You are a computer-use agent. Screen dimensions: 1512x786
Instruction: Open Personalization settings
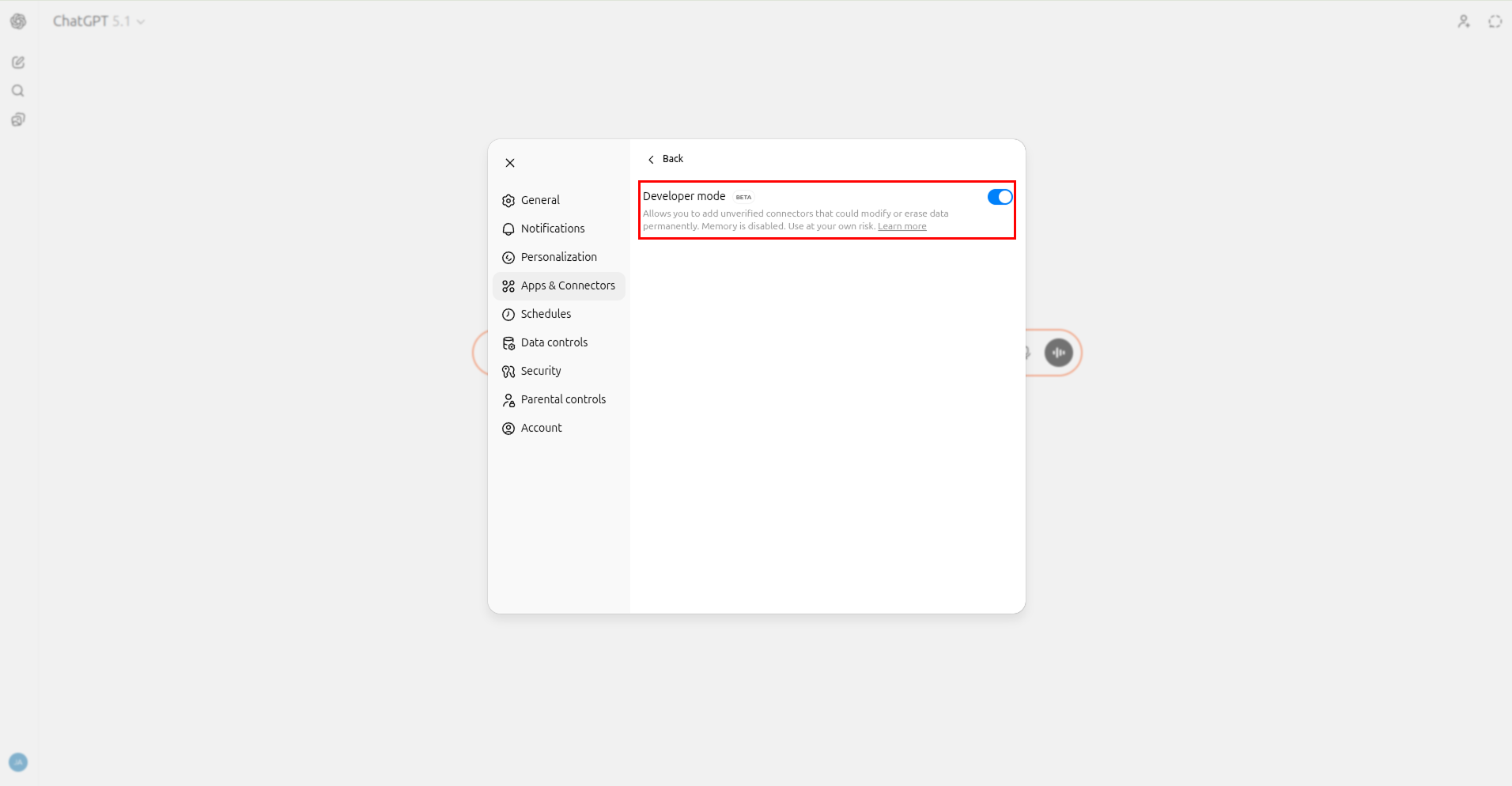coord(559,257)
